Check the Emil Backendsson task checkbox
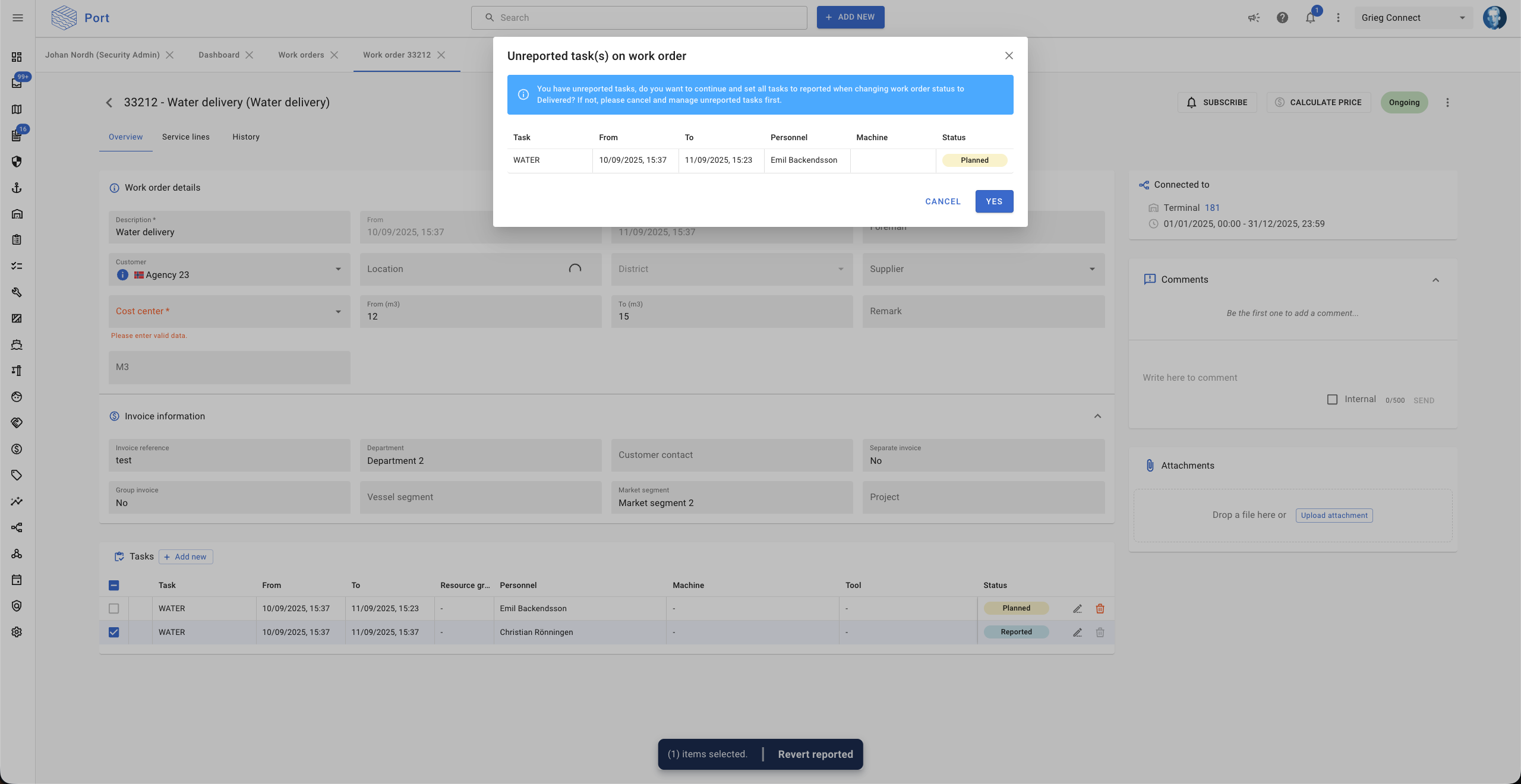1521x784 pixels. [114, 609]
